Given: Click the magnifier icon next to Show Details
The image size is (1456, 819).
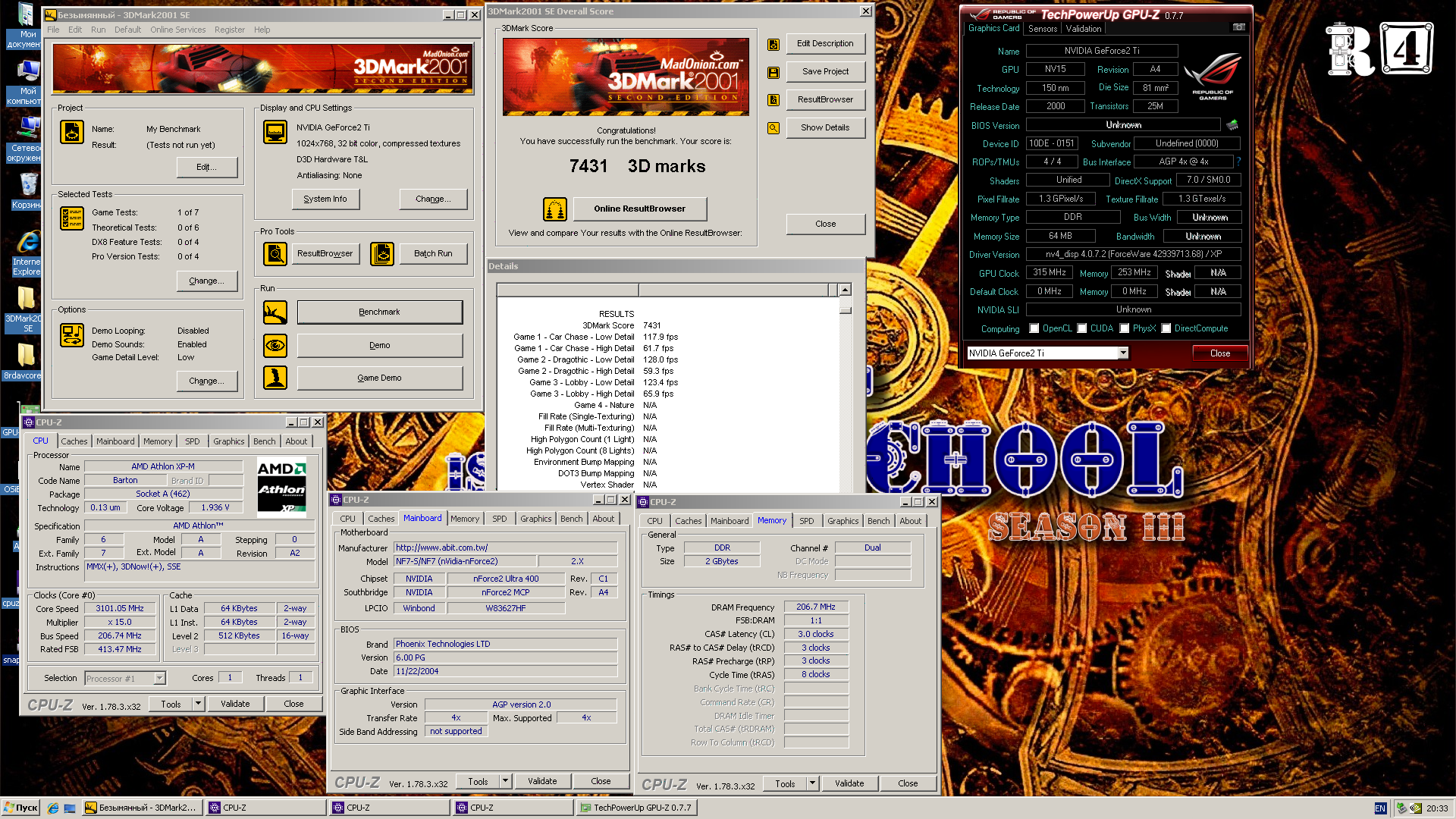Looking at the screenshot, I should 773,128.
